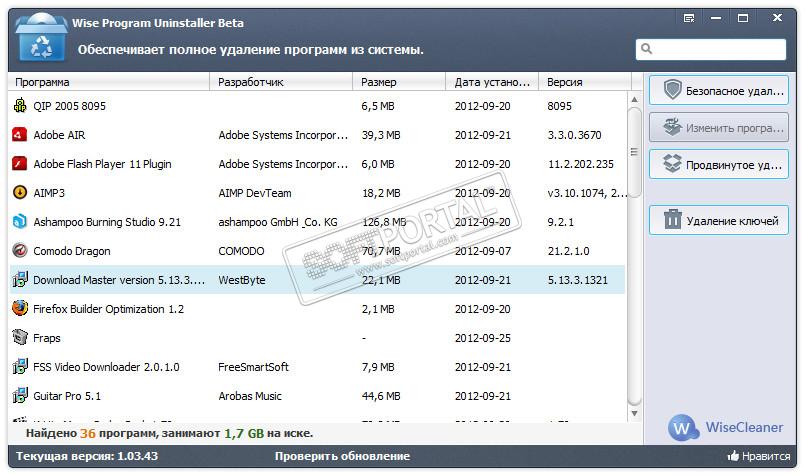Click the 2012-09-07 install date

coord(483,251)
